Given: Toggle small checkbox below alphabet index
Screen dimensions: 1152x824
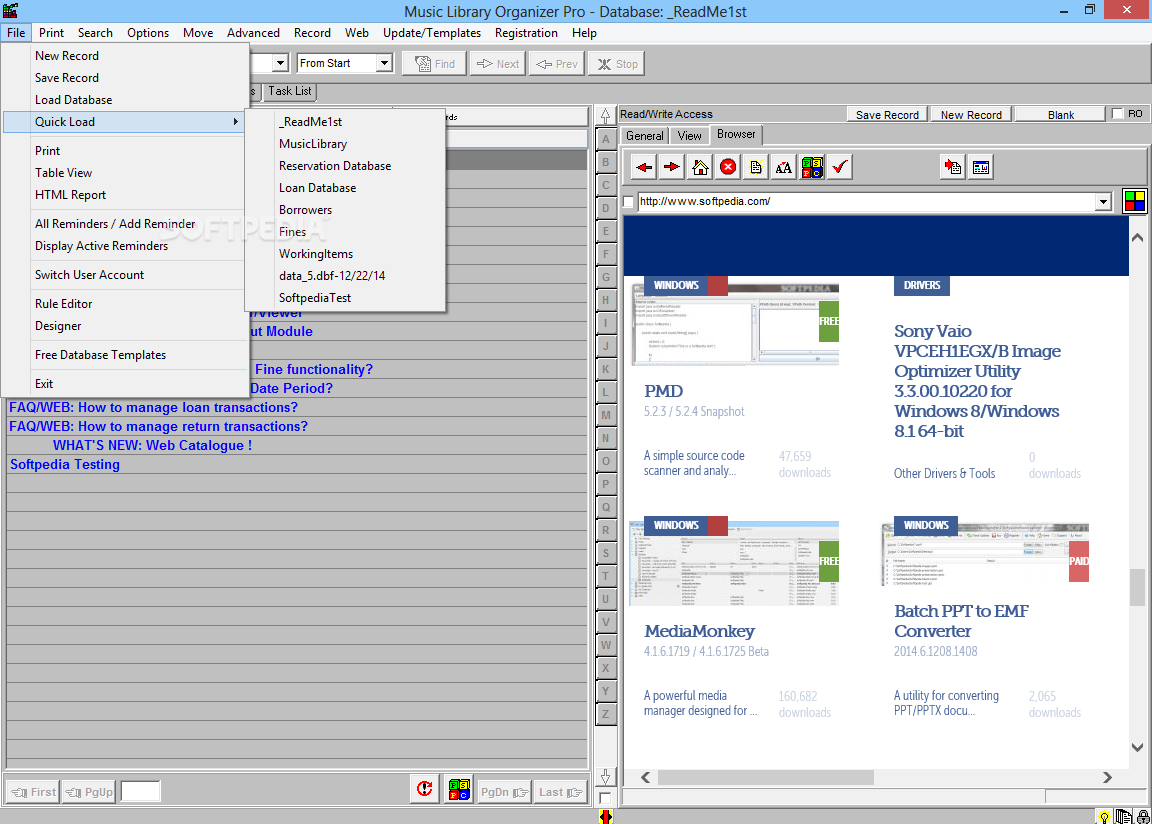Looking at the screenshot, I should (x=605, y=798).
